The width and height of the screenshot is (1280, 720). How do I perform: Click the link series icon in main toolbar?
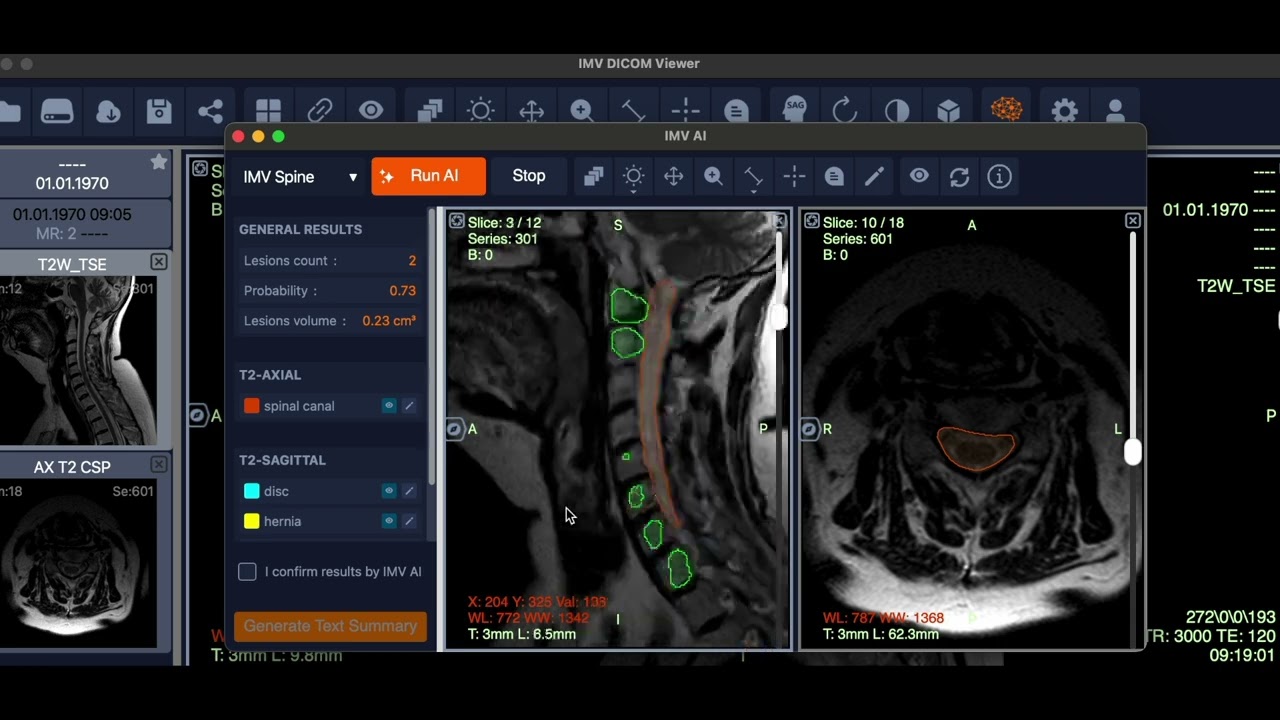(x=320, y=111)
